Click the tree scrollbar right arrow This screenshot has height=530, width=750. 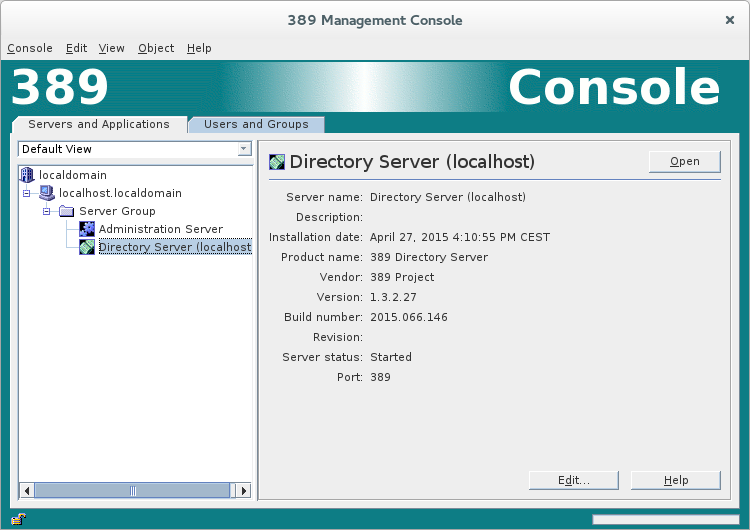(243, 490)
